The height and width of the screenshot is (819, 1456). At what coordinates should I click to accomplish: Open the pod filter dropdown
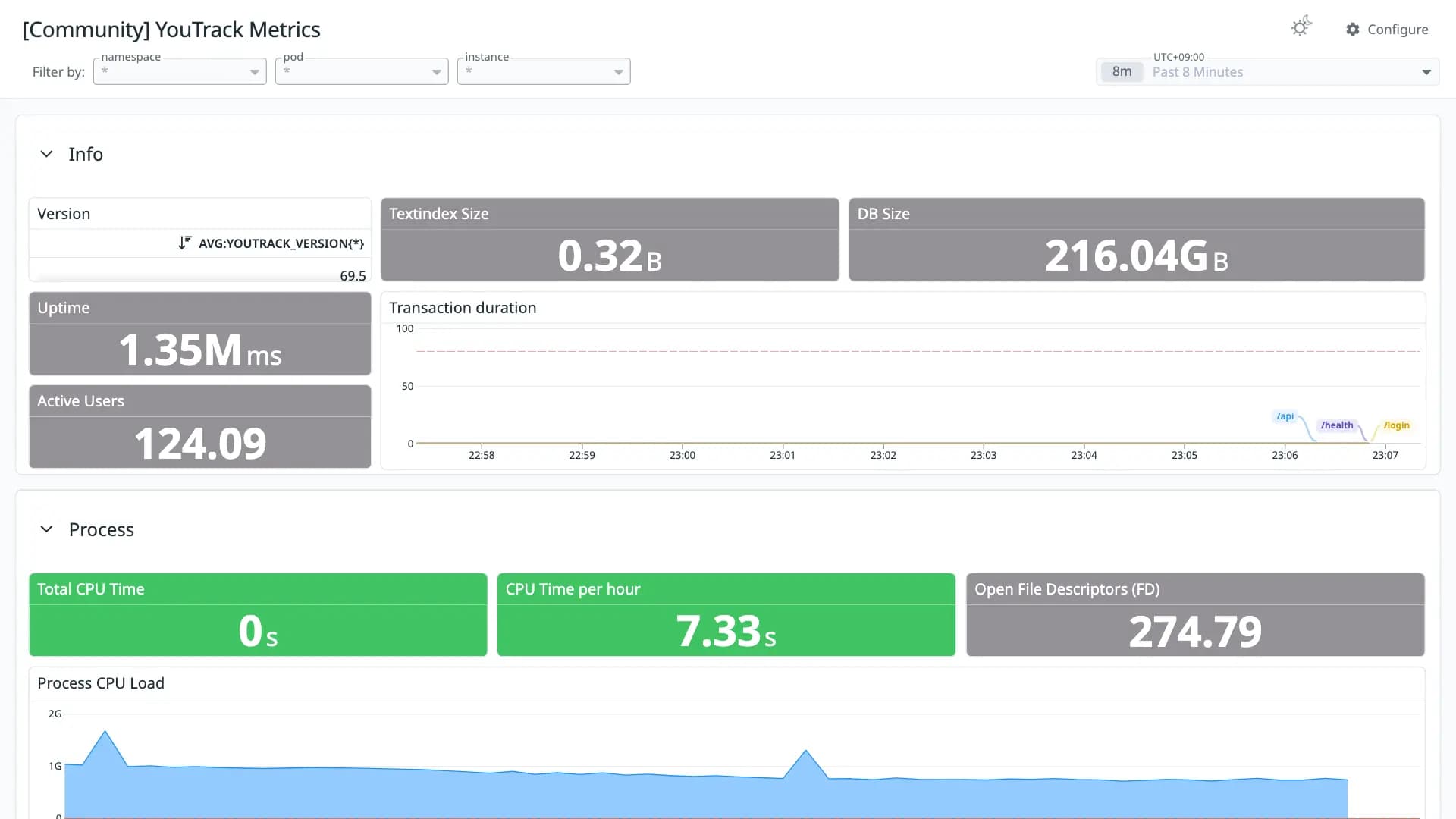(362, 71)
